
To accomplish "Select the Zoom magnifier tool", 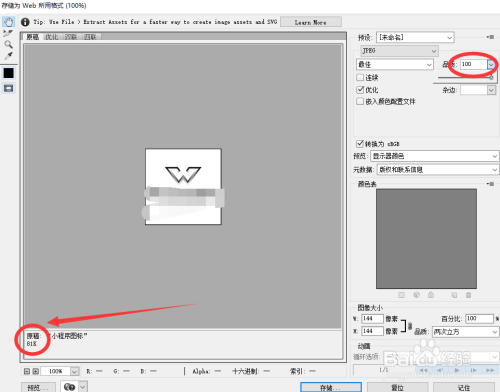I will tap(8, 44).
